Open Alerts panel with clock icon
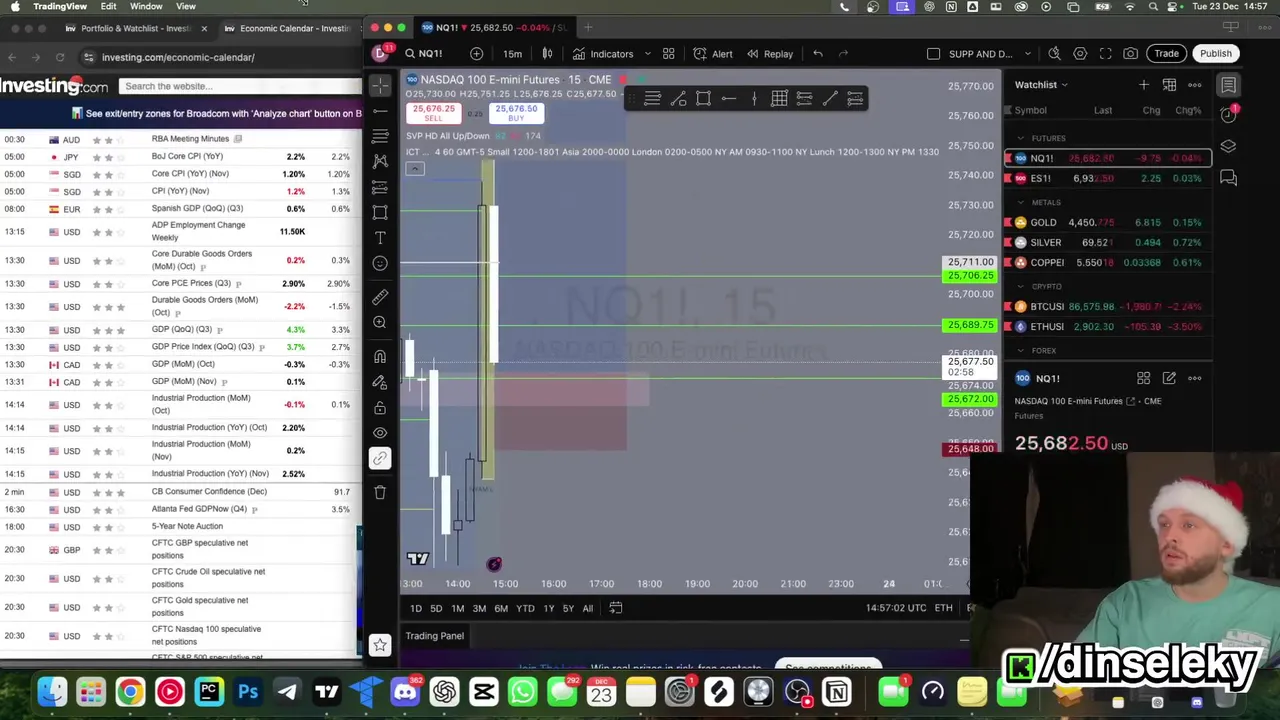The height and width of the screenshot is (720, 1280). 1229,115
